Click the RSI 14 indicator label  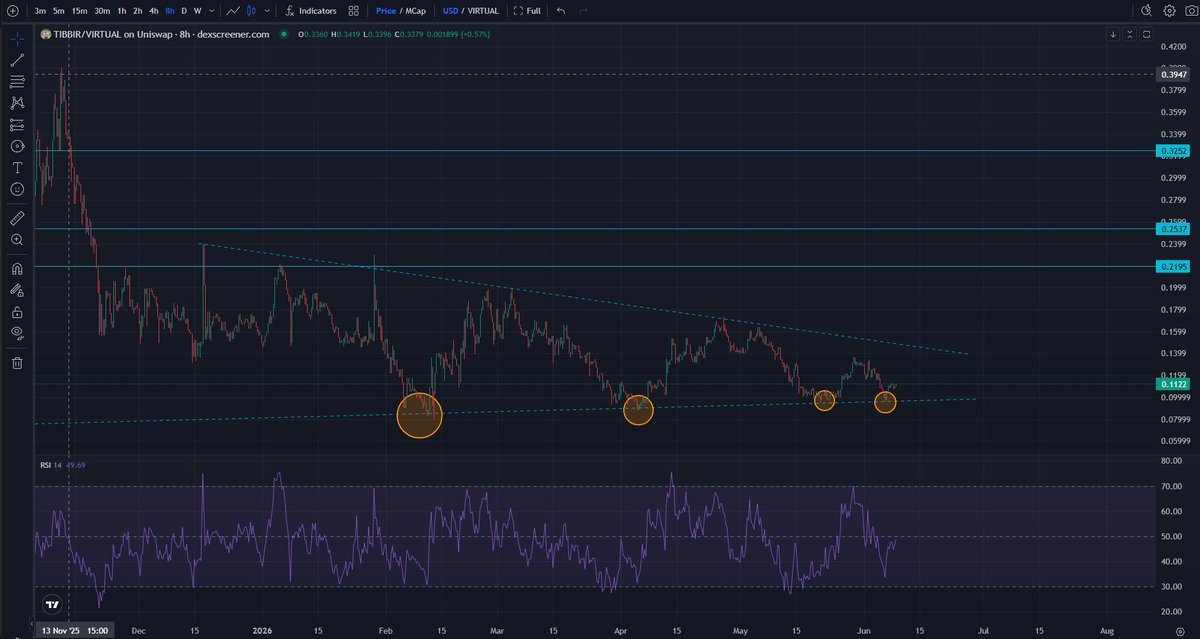[51, 465]
